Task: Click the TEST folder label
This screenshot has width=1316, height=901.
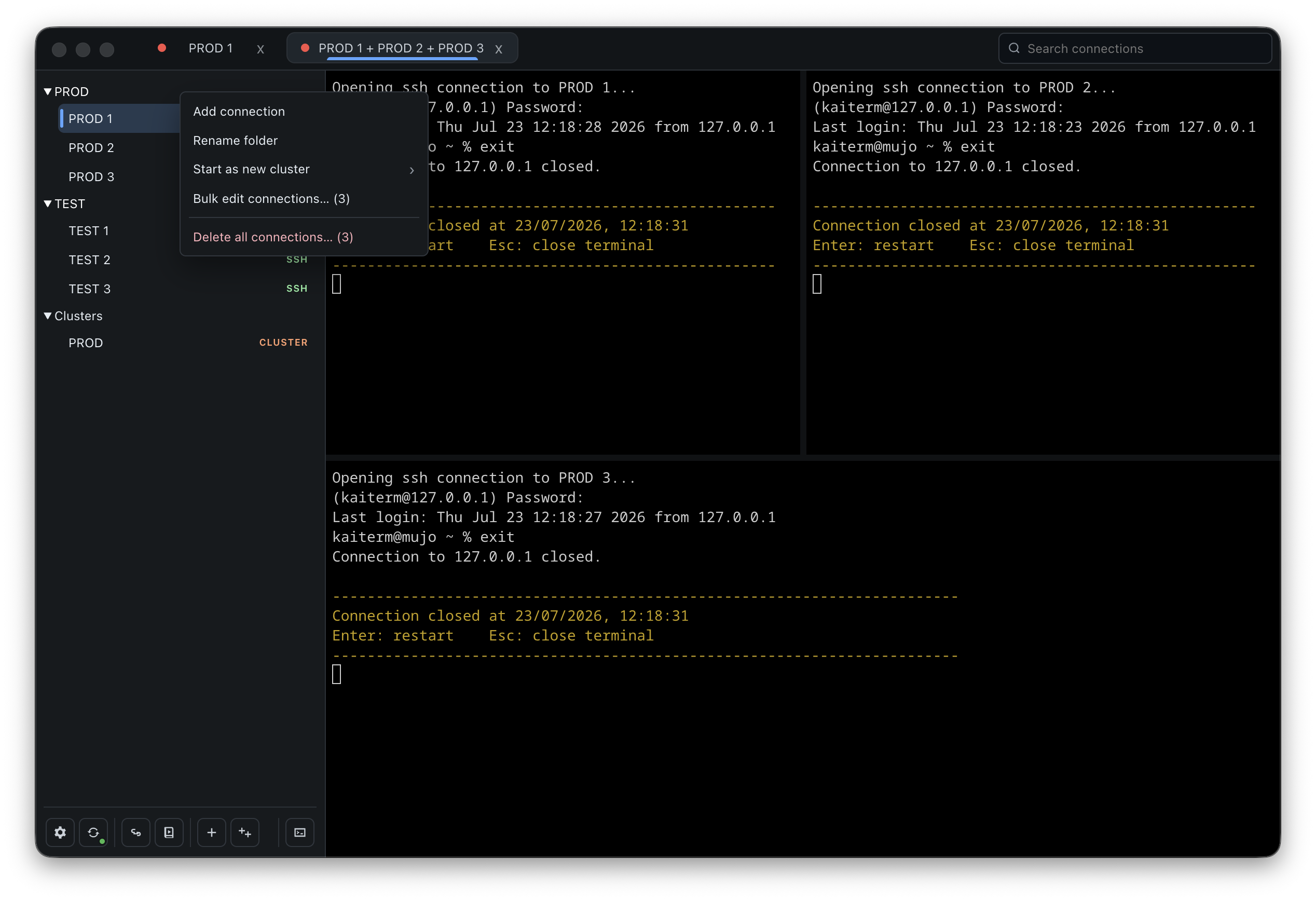Action: pos(70,204)
